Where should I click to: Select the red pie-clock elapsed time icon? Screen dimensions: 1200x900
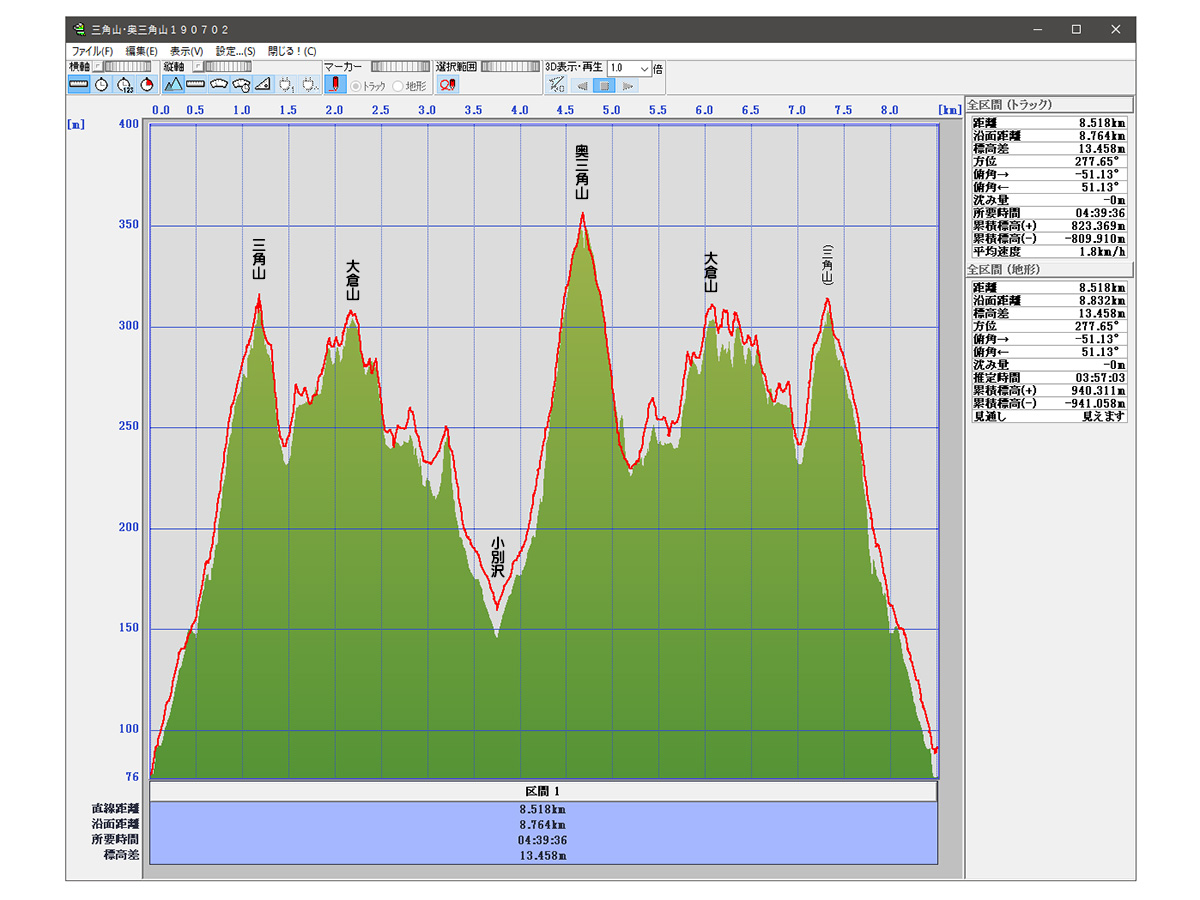tap(147, 85)
